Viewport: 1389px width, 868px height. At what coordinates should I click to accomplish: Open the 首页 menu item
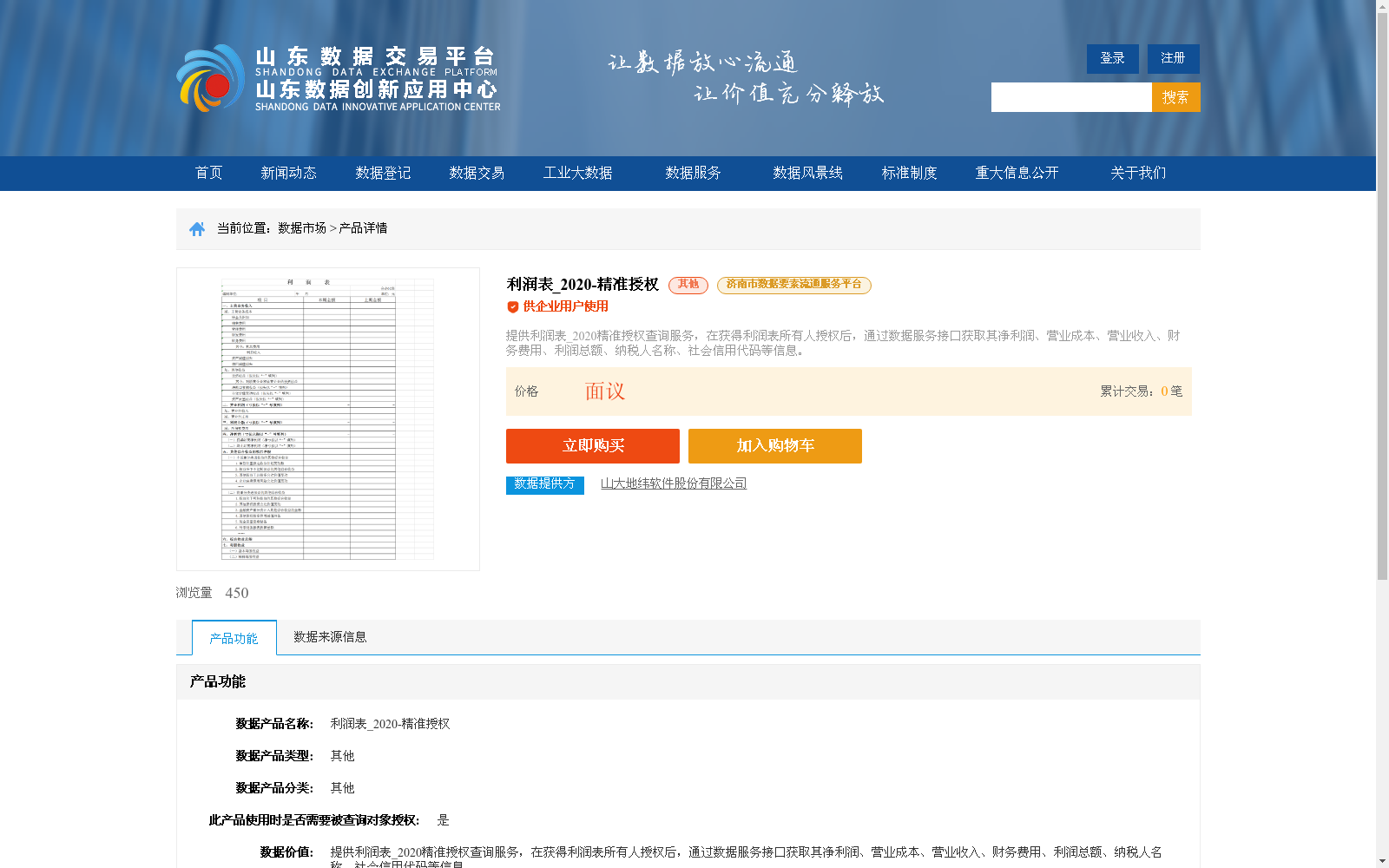(x=208, y=174)
